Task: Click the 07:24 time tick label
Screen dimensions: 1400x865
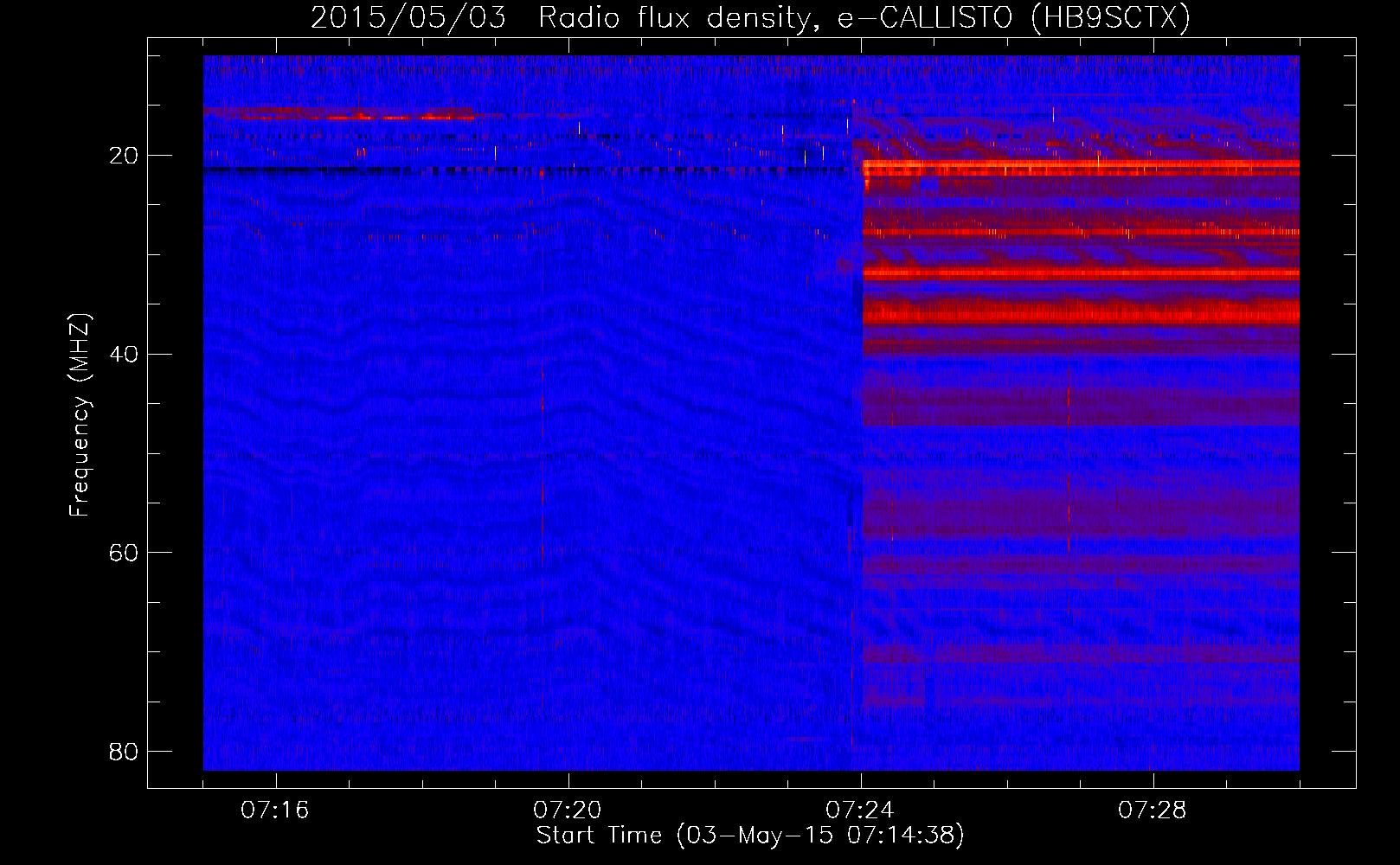Action: click(x=860, y=811)
